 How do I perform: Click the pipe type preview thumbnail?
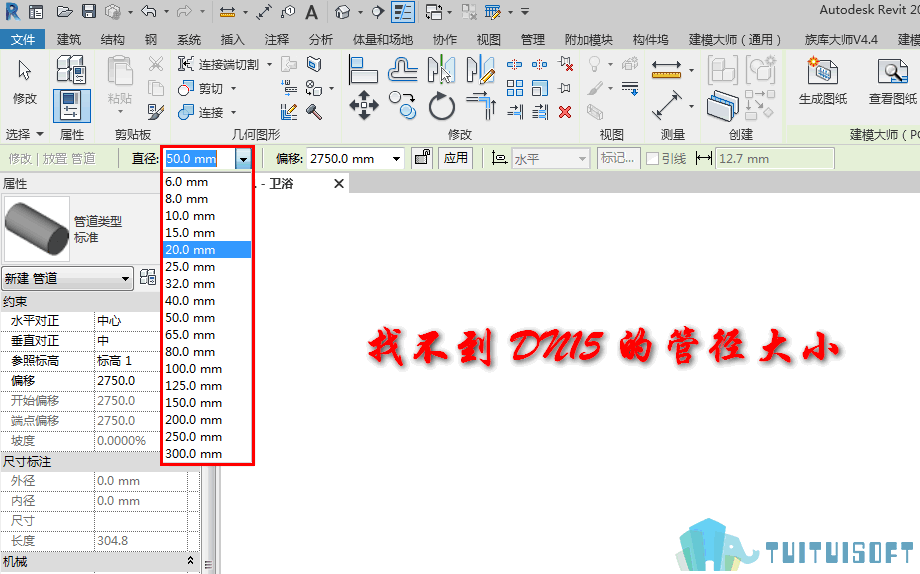point(36,229)
